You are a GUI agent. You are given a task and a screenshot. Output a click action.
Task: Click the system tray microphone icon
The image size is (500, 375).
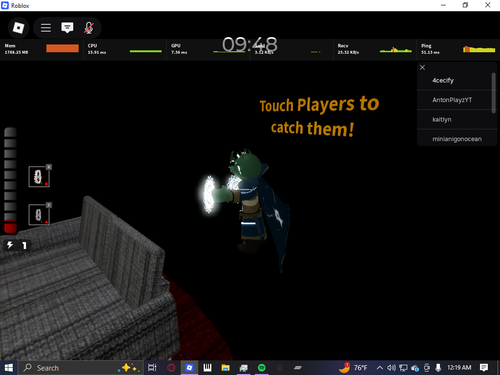pyautogui.click(x=438, y=368)
